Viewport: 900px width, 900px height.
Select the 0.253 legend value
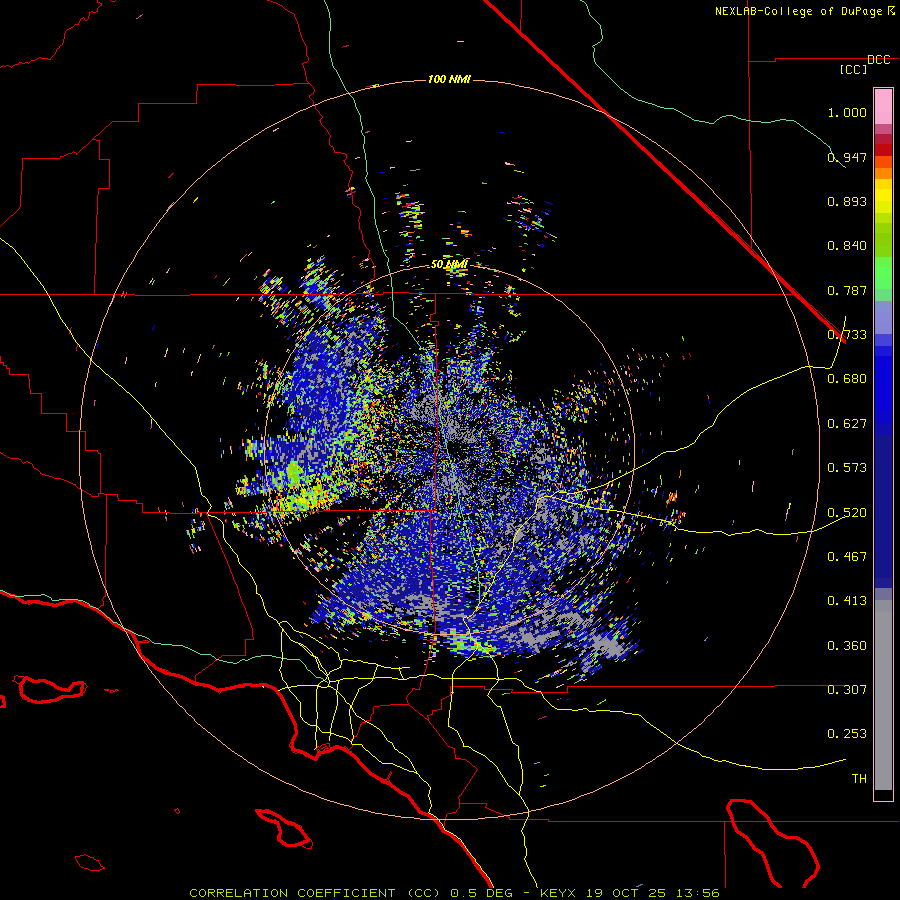click(847, 734)
